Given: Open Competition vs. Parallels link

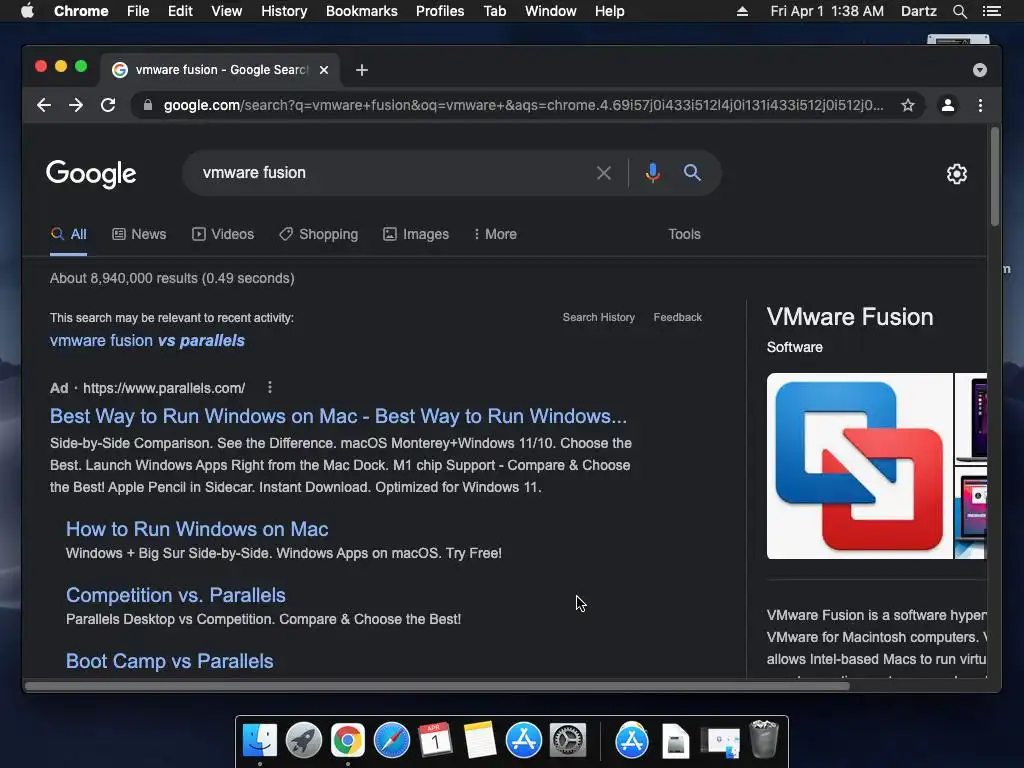Looking at the screenshot, I should [176, 595].
